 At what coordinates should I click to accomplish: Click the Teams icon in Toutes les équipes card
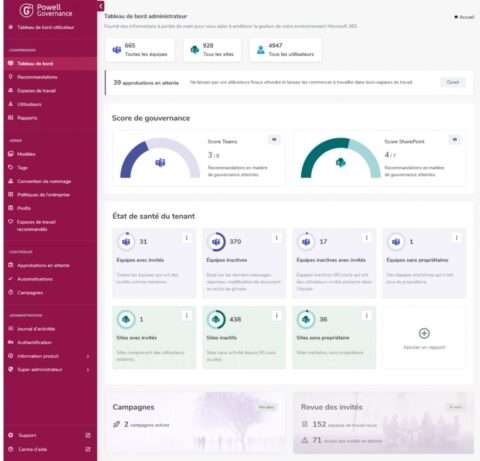tap(117, 50)
